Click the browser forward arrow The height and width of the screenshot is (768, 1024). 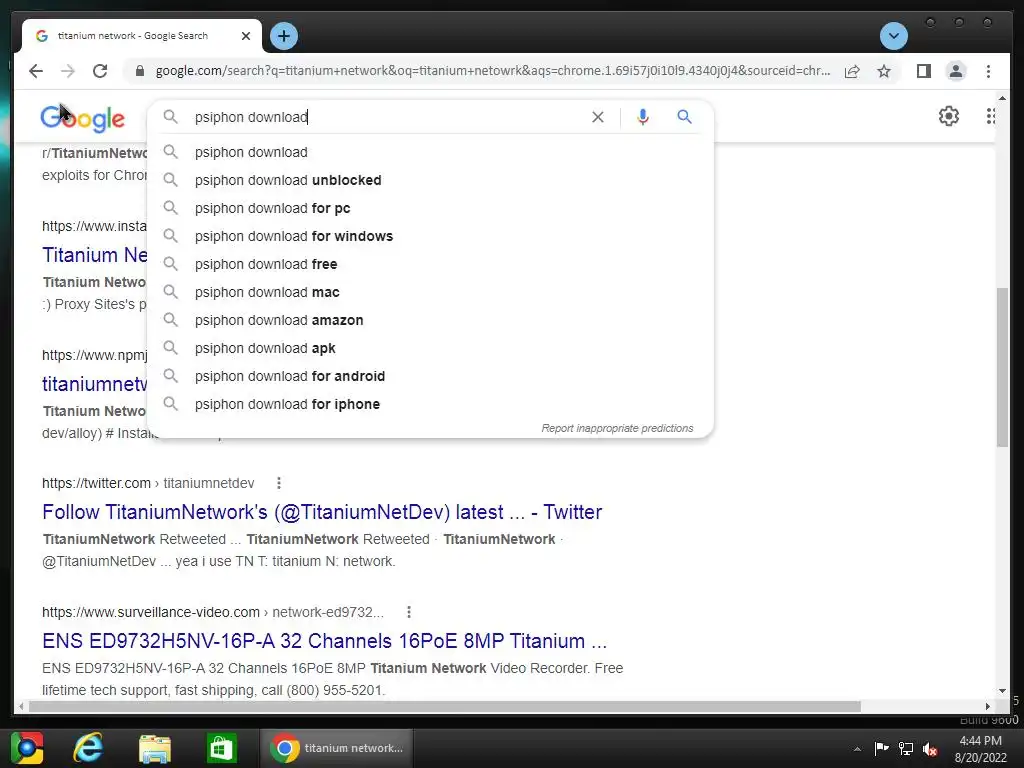point(68,71)
